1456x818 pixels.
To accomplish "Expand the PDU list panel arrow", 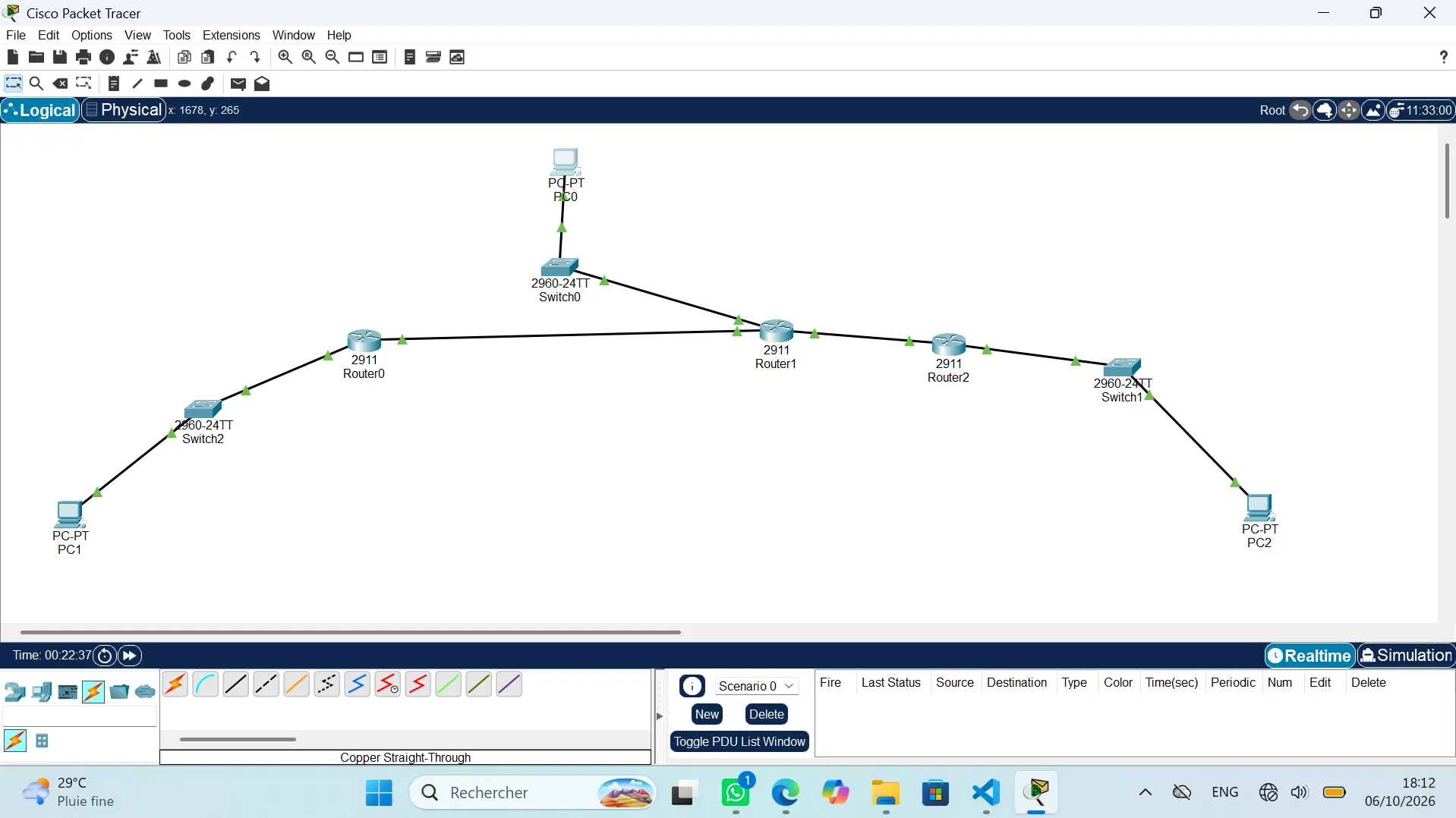I will click(659, 716).
